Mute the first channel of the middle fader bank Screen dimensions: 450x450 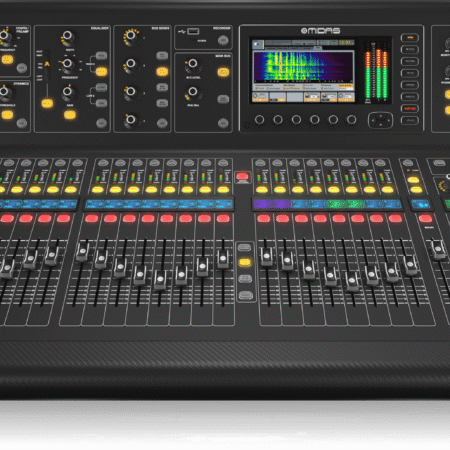point(92,219)
